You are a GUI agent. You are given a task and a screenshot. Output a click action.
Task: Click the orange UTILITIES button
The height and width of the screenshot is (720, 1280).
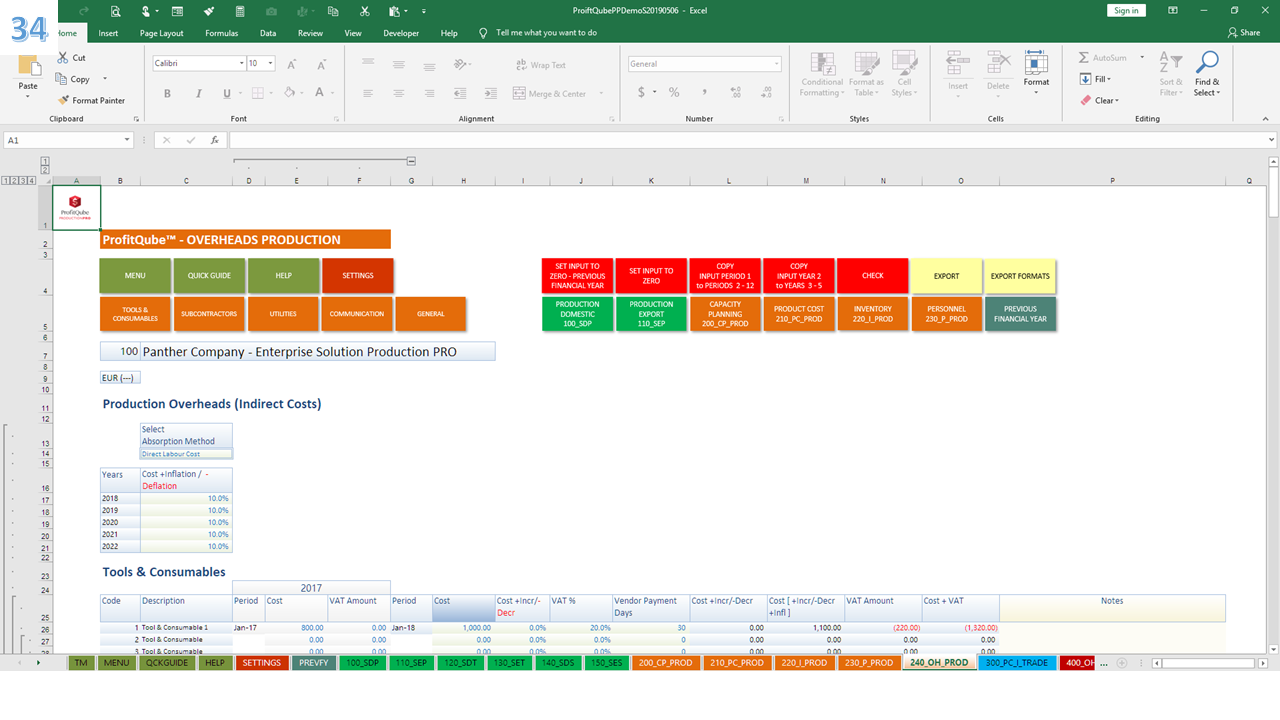click(x=283, y=314)
